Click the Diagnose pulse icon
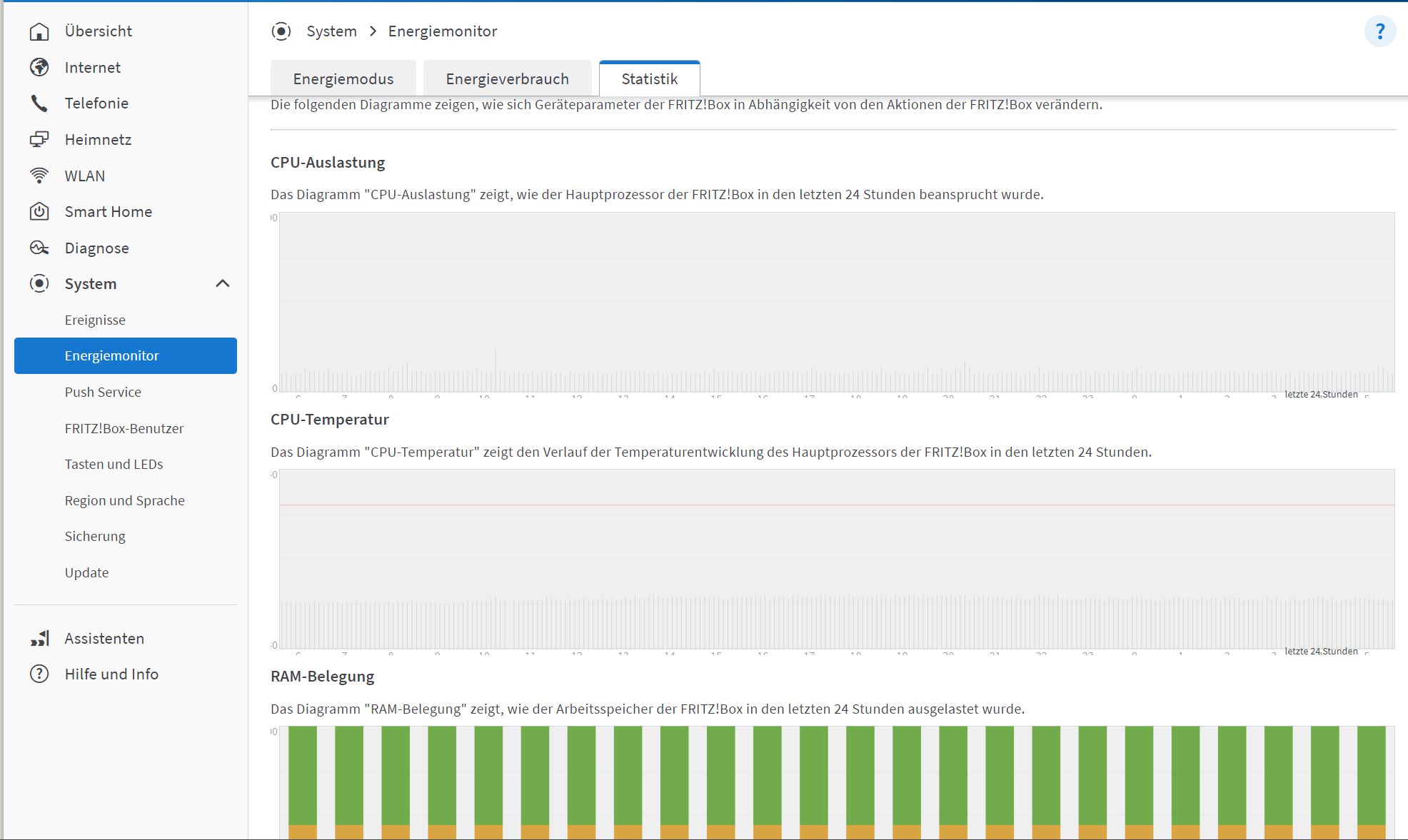The image size is (1408, 840). [39, 248]
